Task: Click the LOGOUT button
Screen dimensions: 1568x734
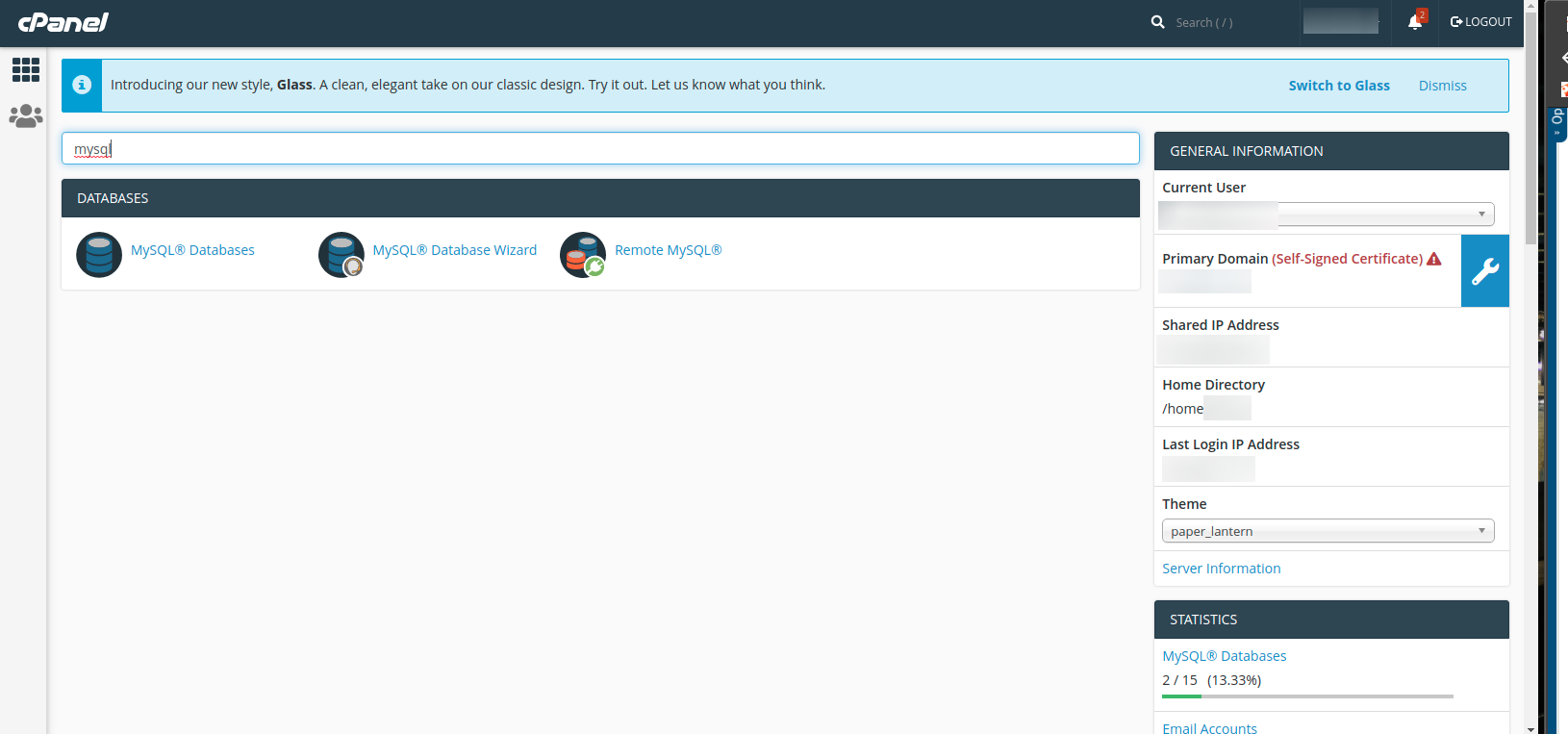Action: (x=1481, y=22)
